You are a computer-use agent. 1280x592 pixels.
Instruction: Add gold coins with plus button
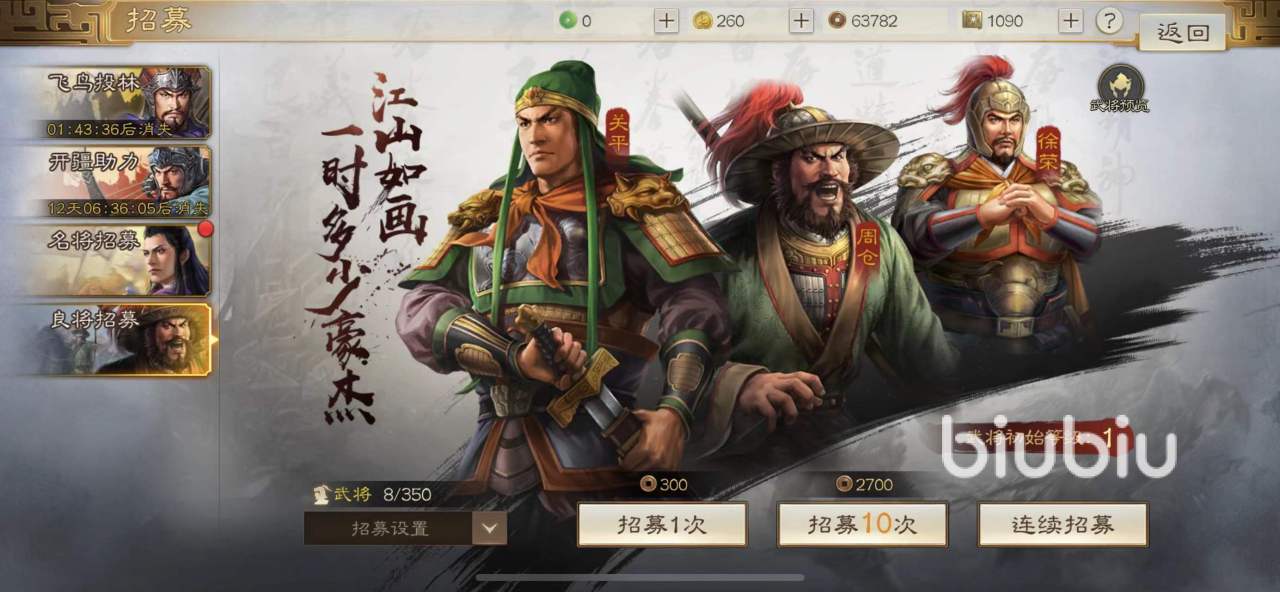point(801,20)
